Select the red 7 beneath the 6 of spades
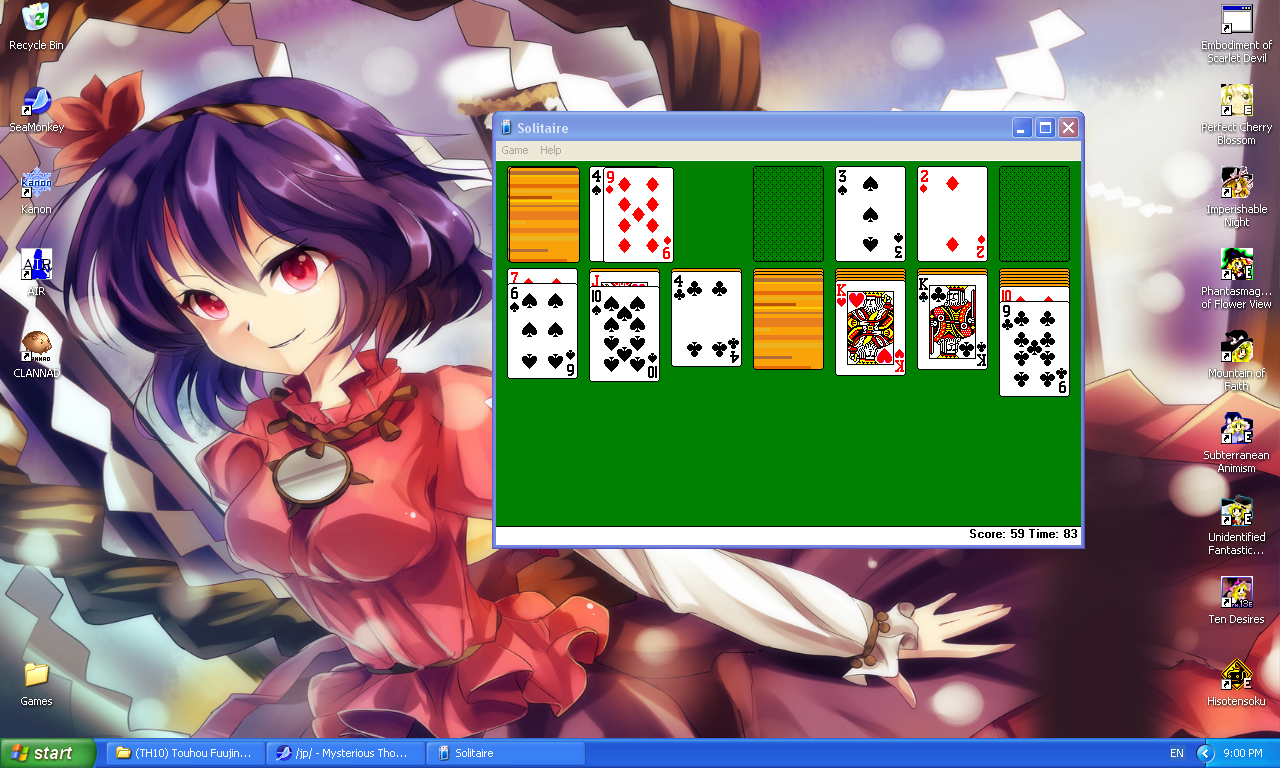The height and width of the screenshot is (768, 1280). (x=543, y=276)
